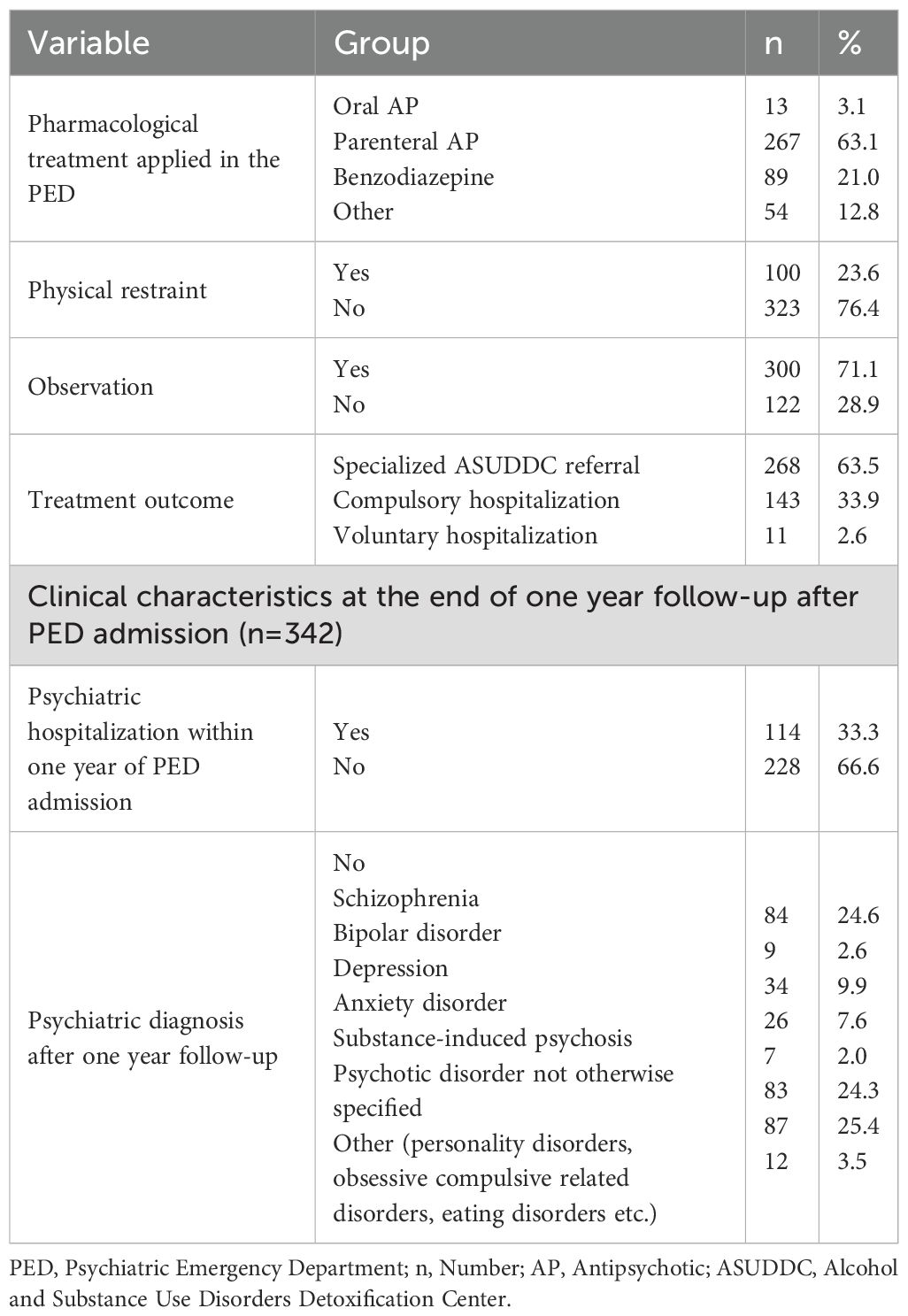Click the Group column header

pyautogui.click(x=381, y=42)
